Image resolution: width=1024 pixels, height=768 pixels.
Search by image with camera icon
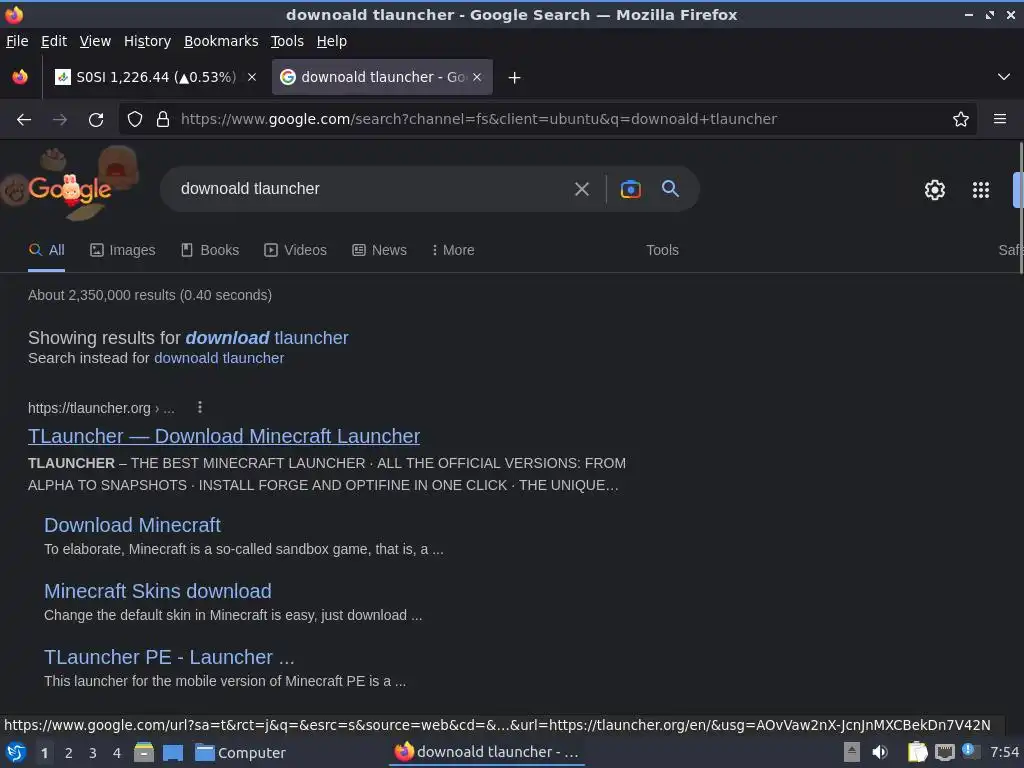click(630, 189)
